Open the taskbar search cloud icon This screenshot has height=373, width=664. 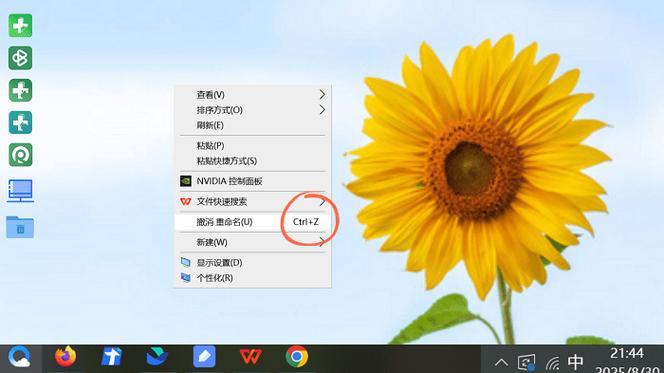[19, 356]
